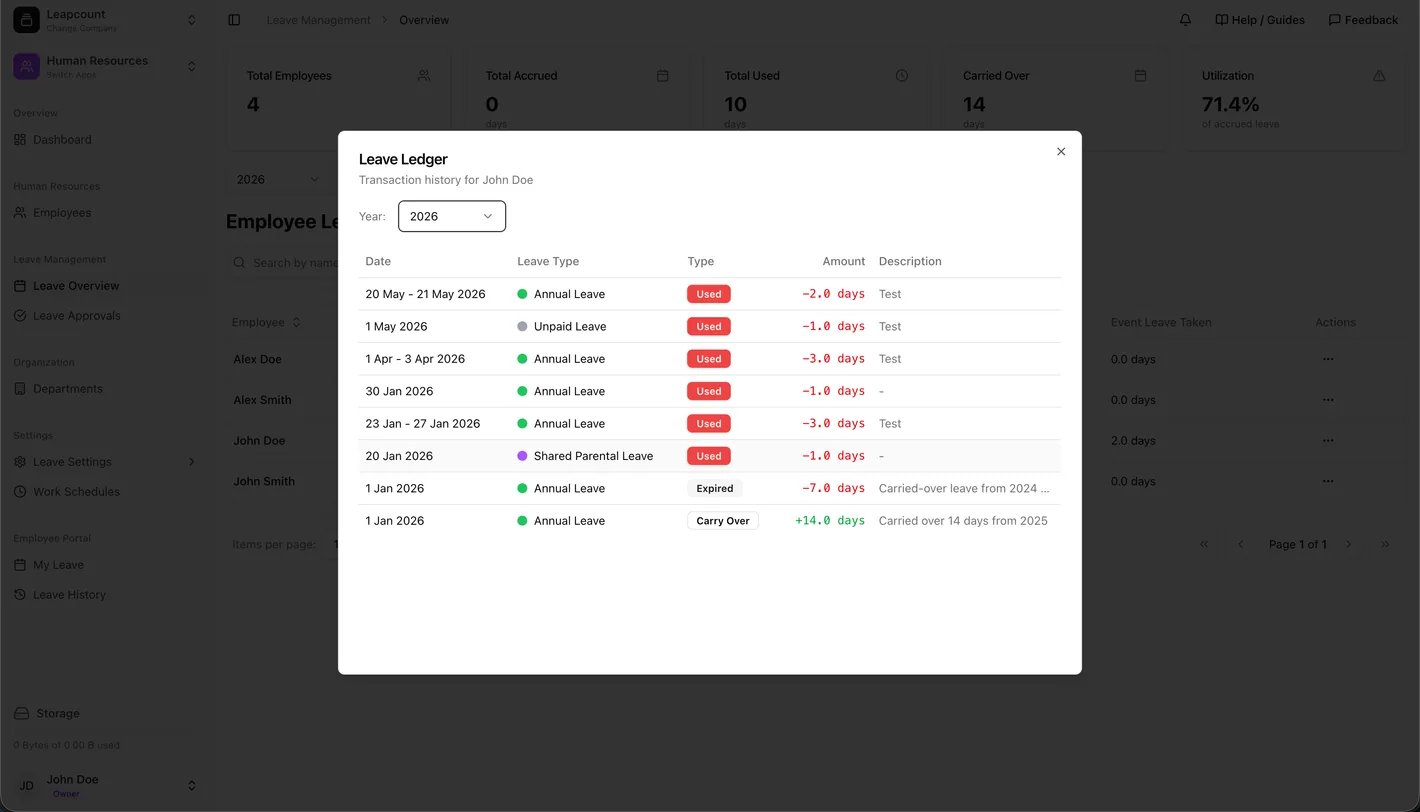Click the Total Accrued calendar icon
Screen dimensions: 1420x812
(662, 76)
